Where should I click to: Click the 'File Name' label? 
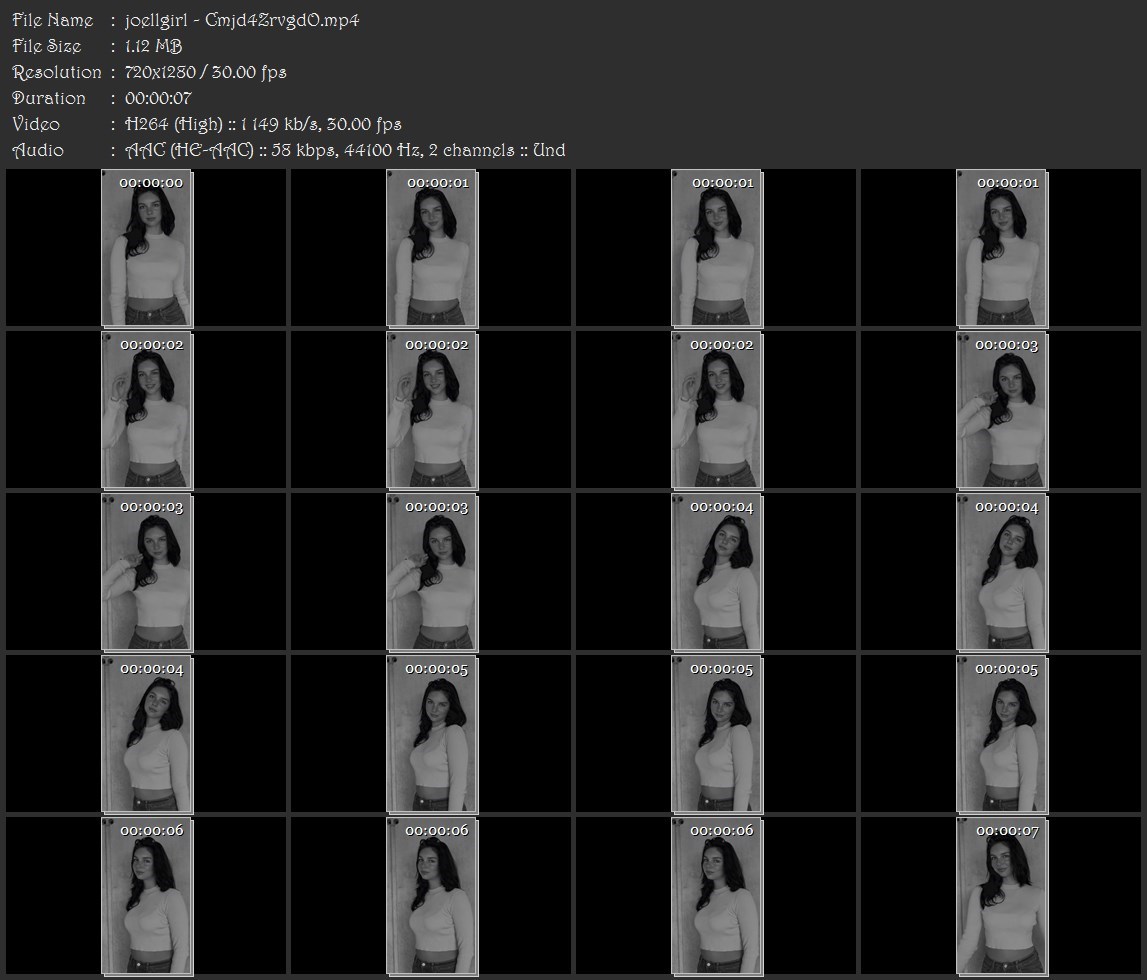coord(53,20)
